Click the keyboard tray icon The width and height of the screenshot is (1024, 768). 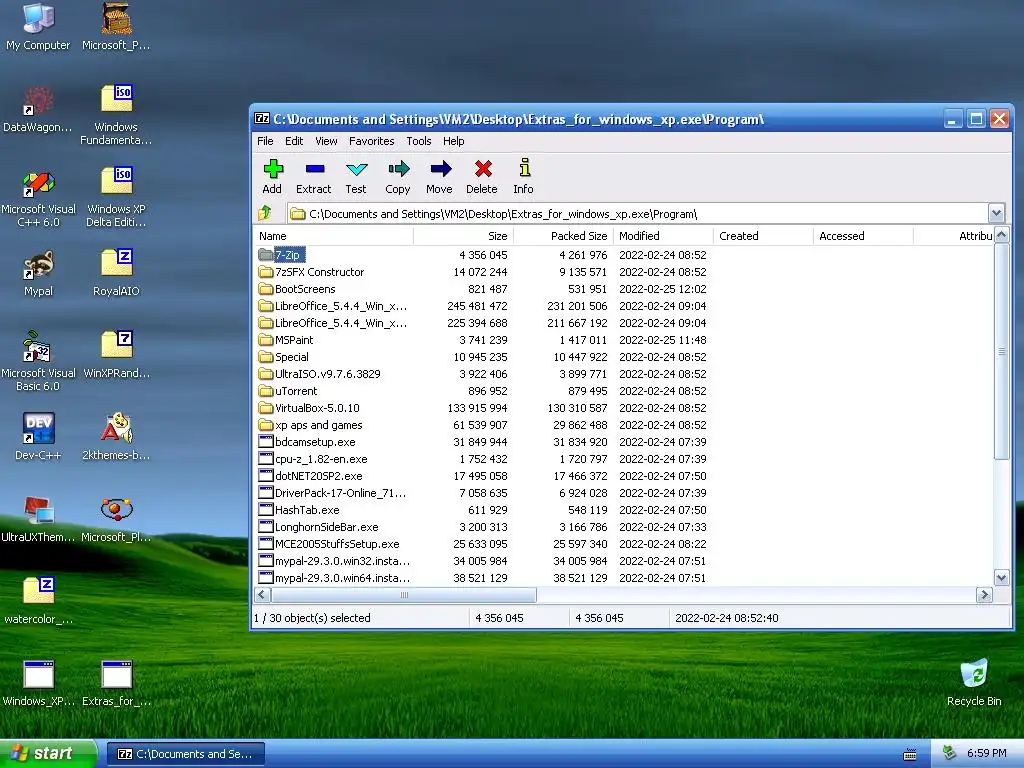coord(910,754)
